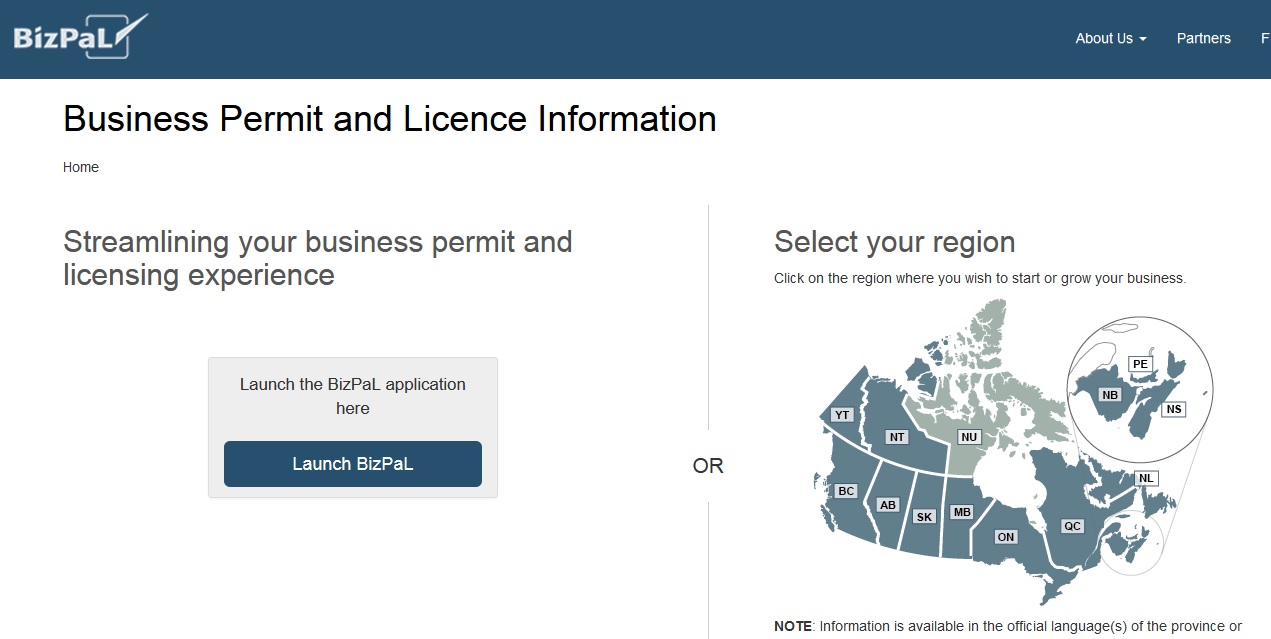Choose Newfoundland and Labrador (NL) label
1271x639 pixels.
1146,479
